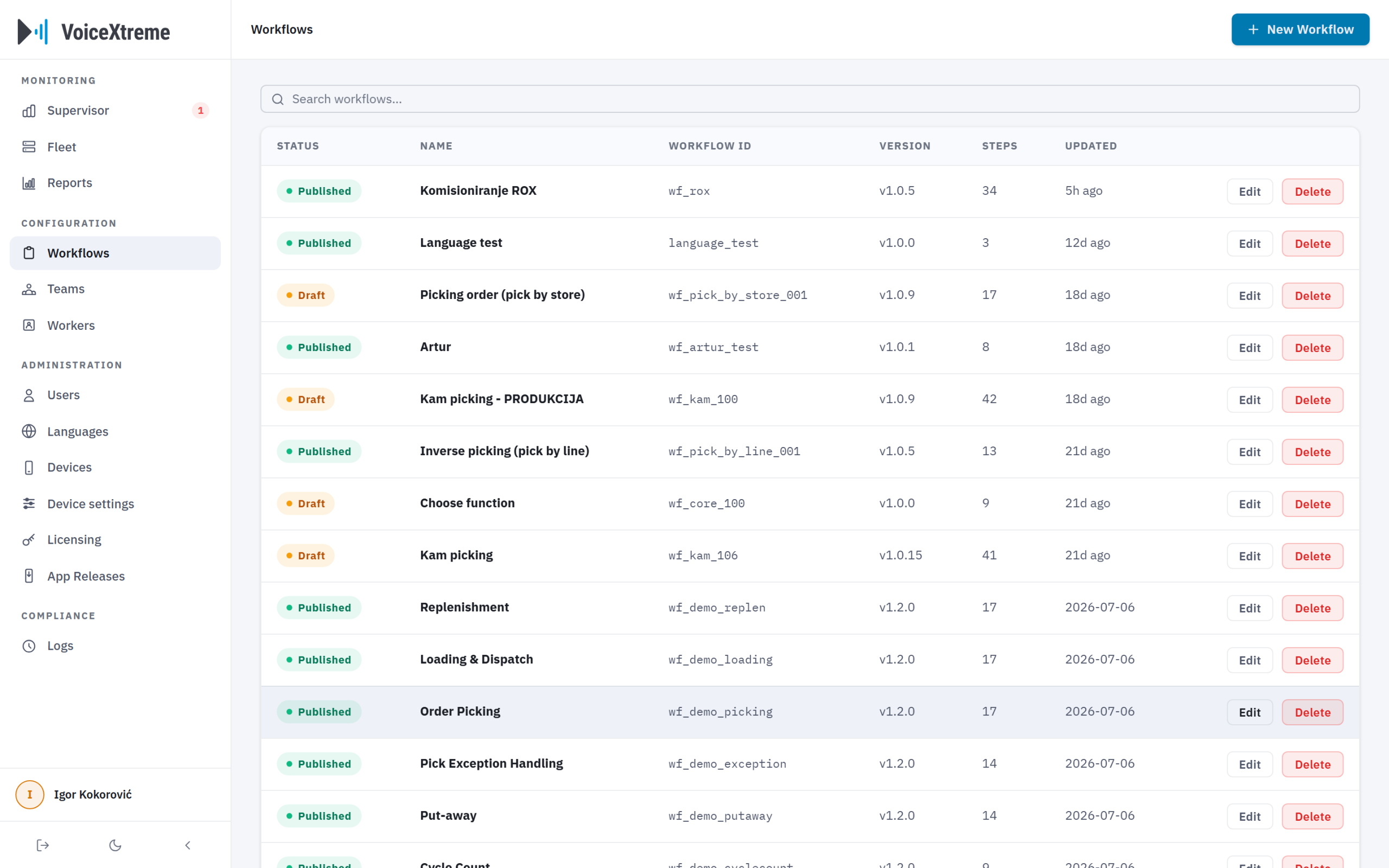Edit Picking order (pick by store)

pos(1249,296)
